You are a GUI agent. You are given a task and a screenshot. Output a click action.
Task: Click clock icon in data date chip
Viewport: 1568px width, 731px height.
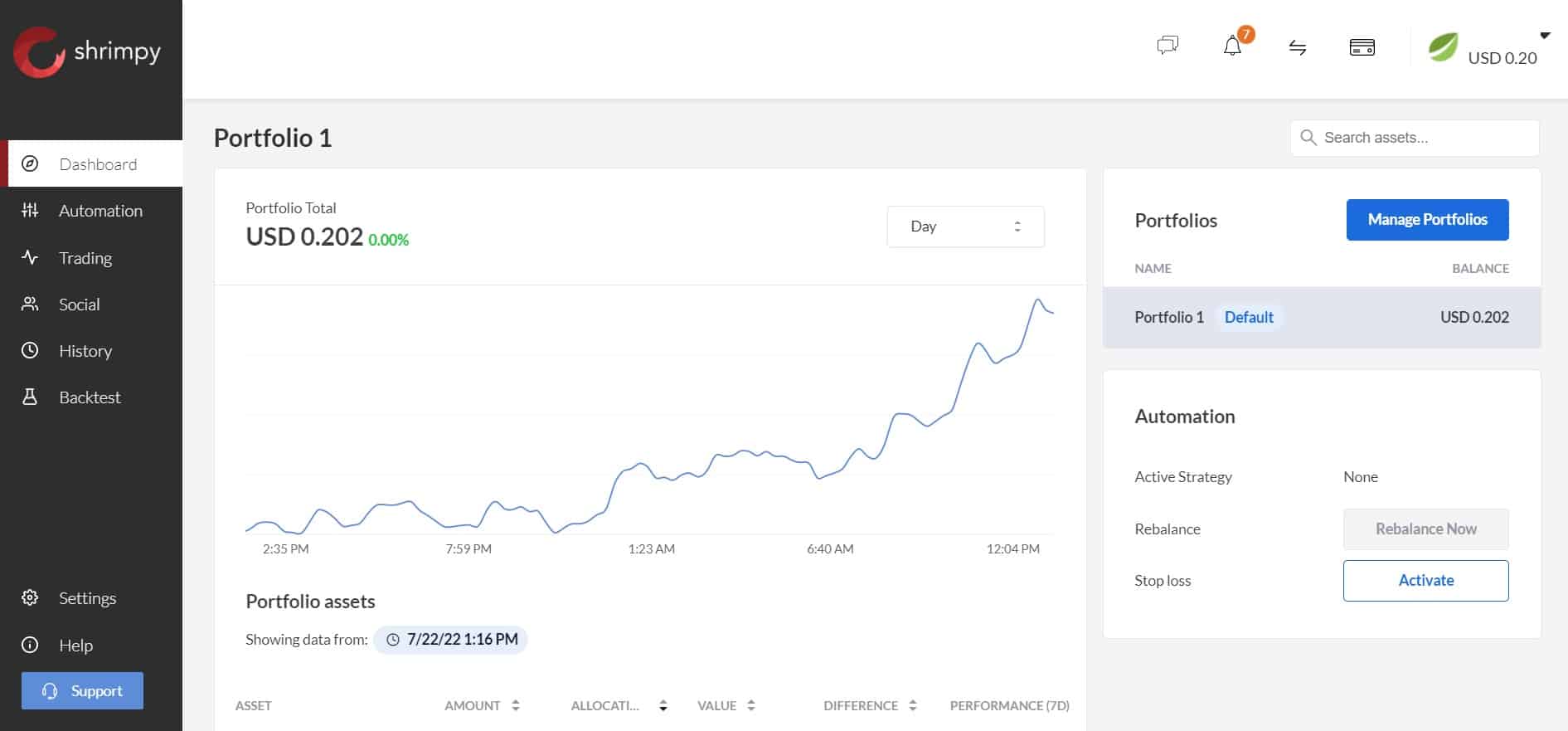(393, 640)
